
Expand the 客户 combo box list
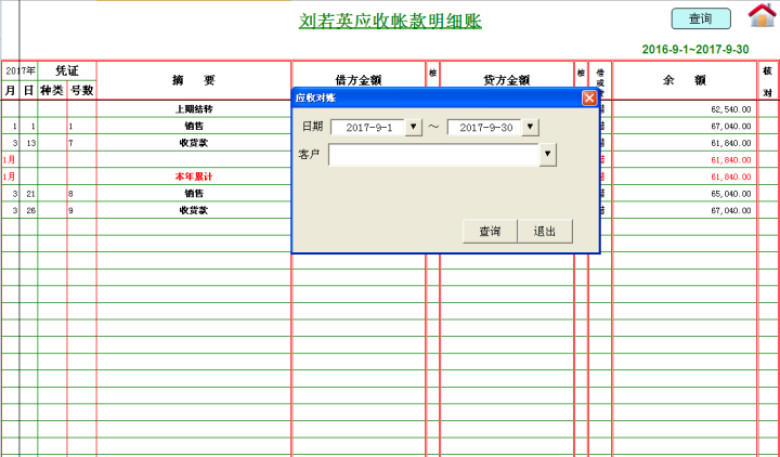pos(548,155)
